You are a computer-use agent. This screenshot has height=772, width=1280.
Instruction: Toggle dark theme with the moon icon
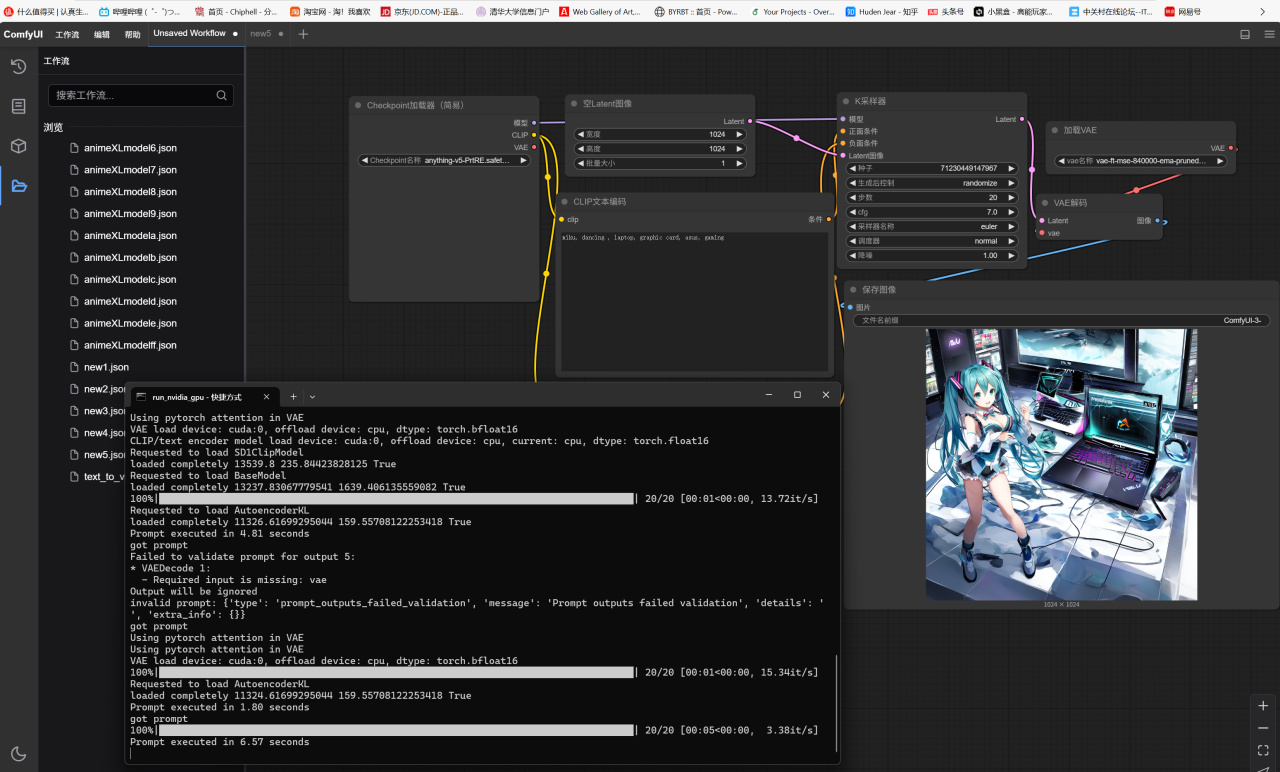click(18, 753)
